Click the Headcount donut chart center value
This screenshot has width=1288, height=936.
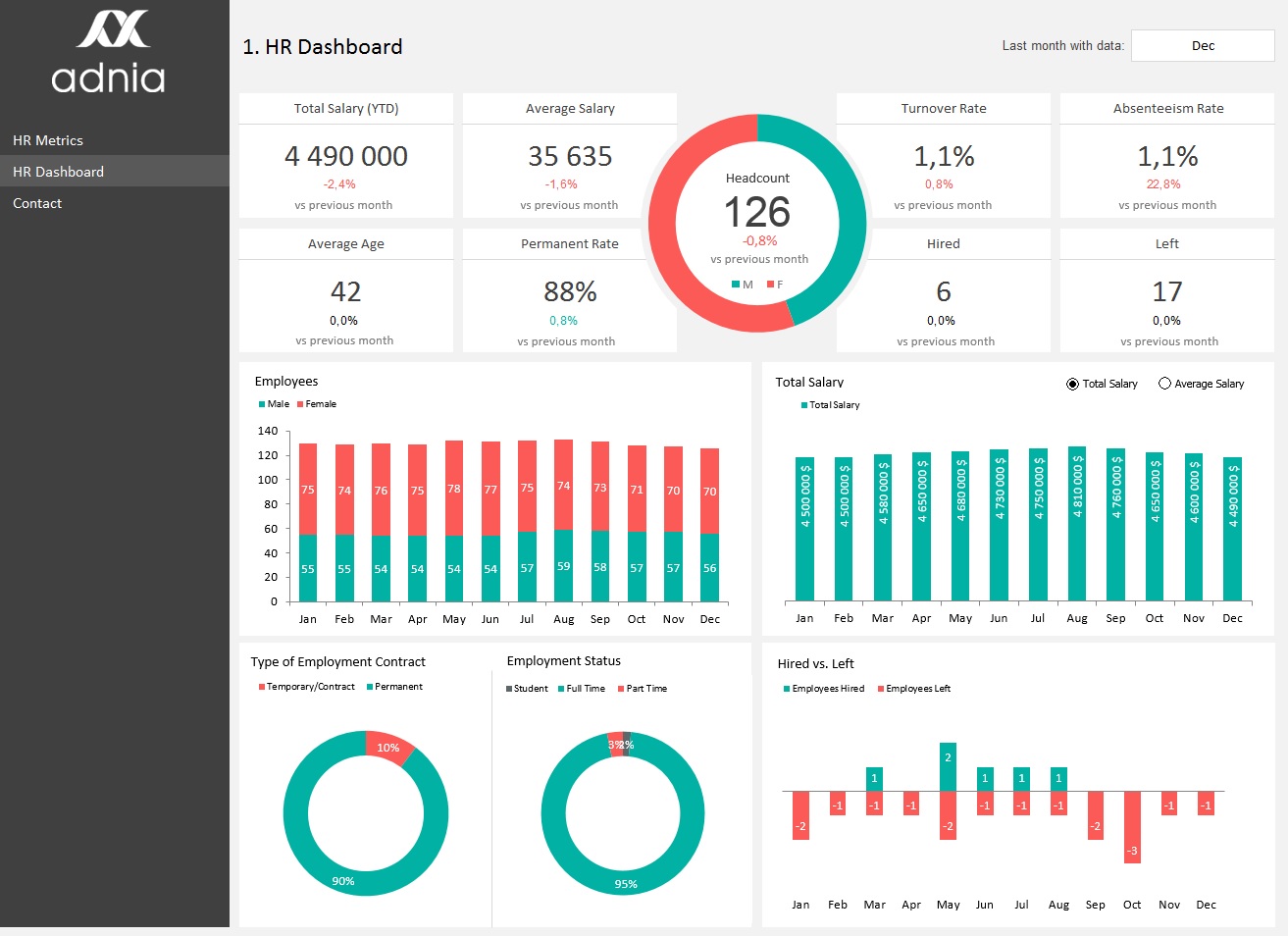coord(757,213)
